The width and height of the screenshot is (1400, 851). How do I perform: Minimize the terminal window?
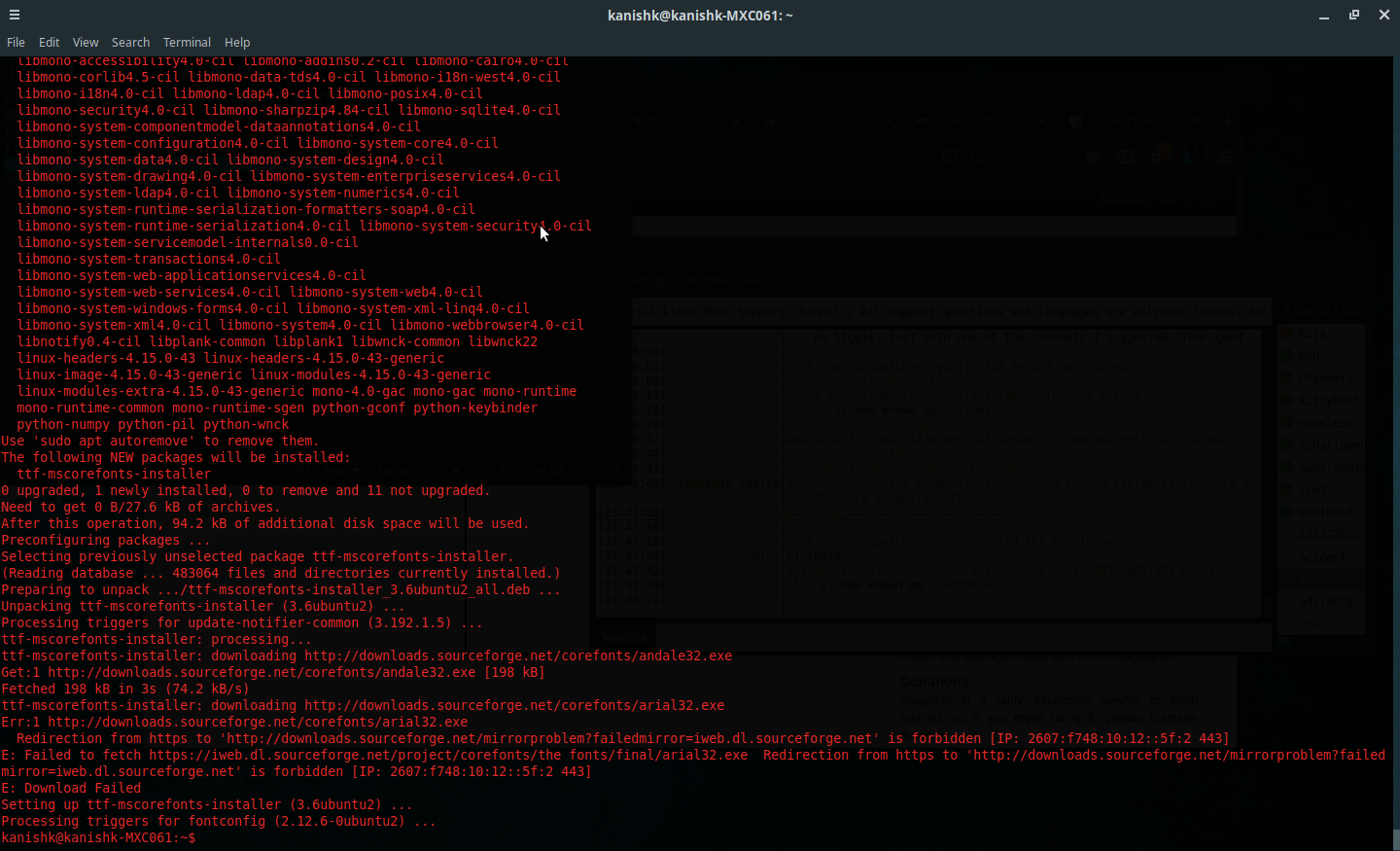coord(1324,16)
